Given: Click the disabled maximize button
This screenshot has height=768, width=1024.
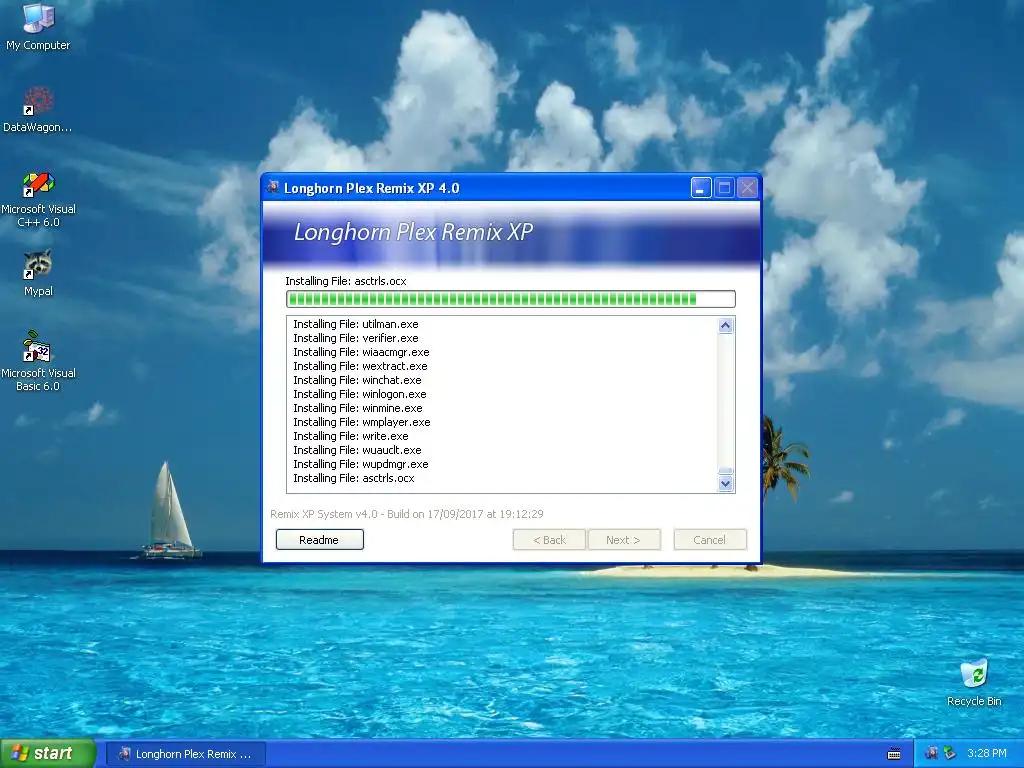Looking at the screenshot, I should pos(724,188).
